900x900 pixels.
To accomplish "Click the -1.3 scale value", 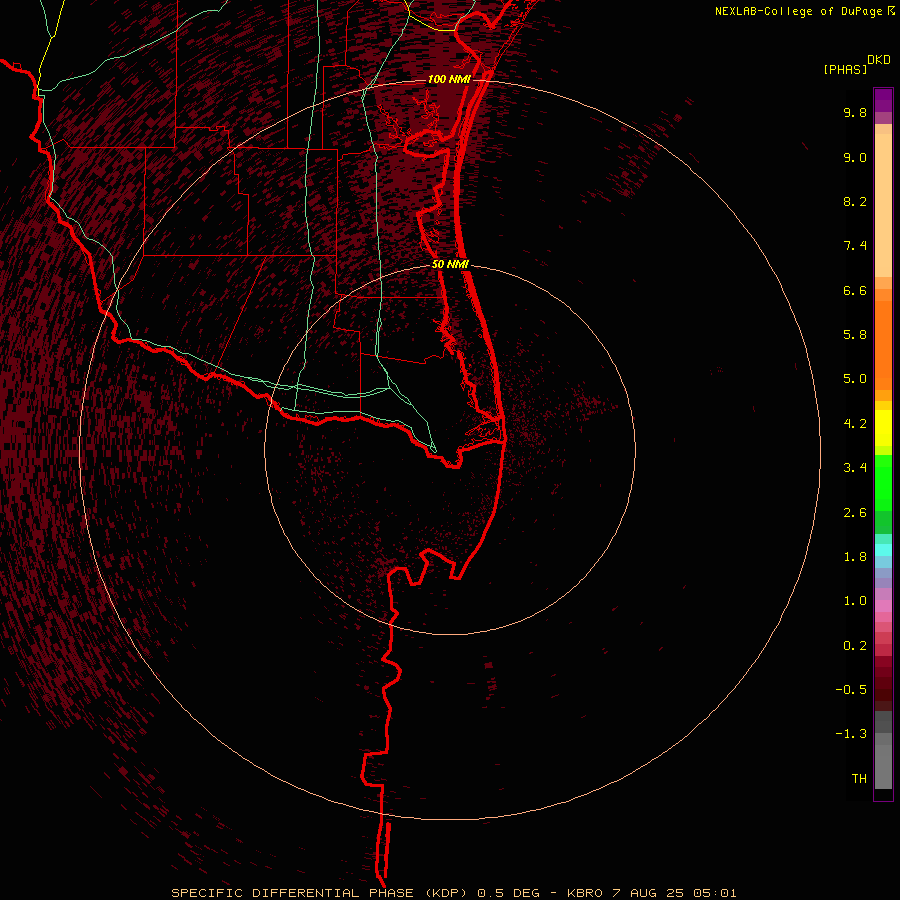I will point(851,734).
